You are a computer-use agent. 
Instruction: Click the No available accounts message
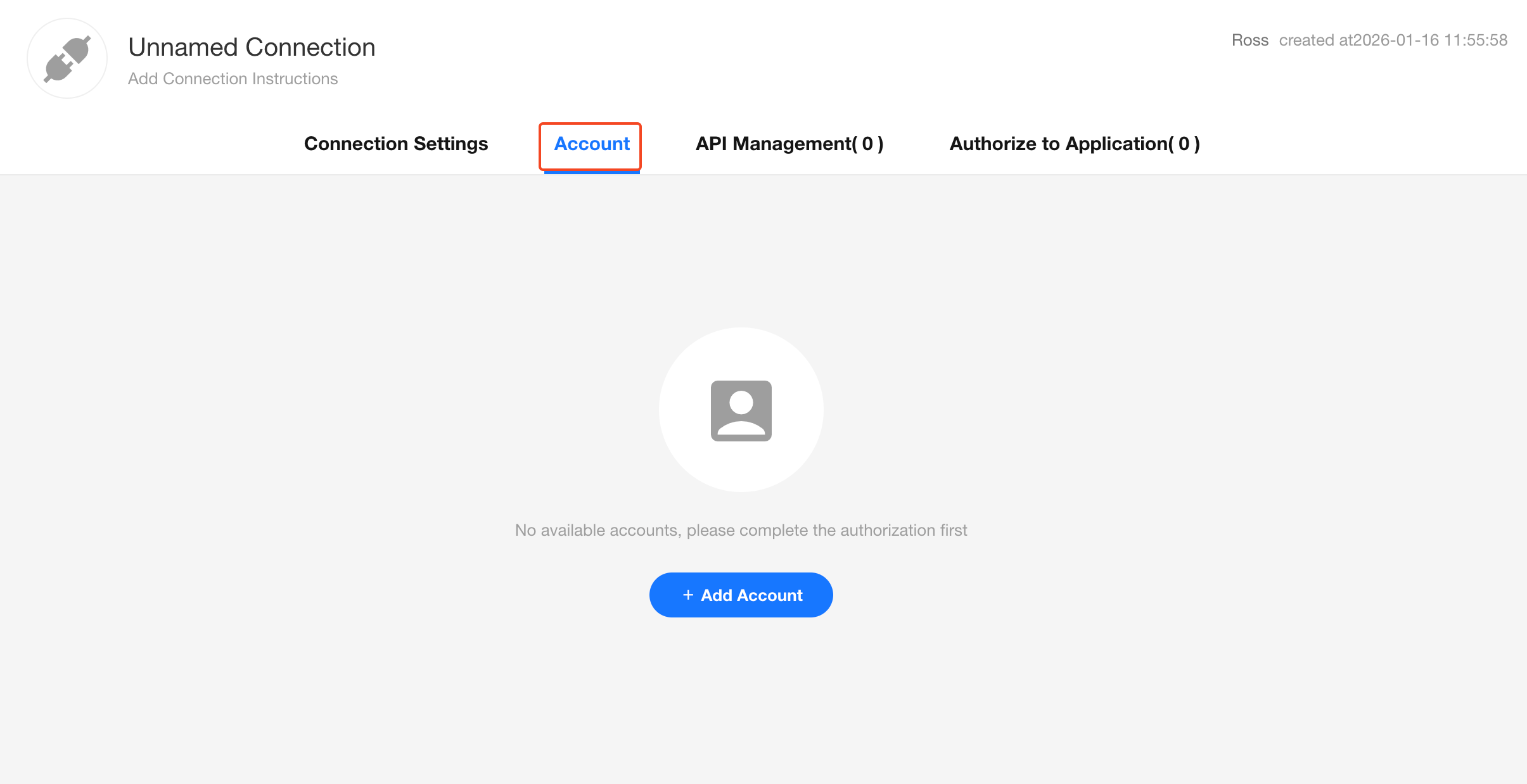(x=741, y=530)
